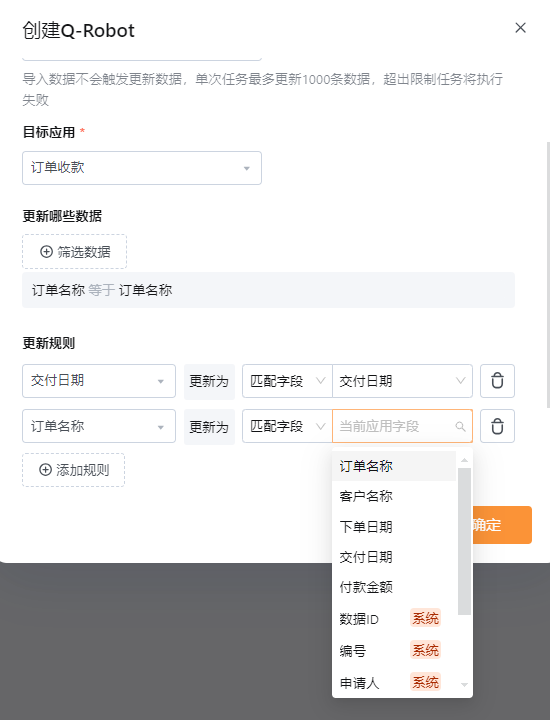550x720 pixels.
Task: Open 订单名称 target field dropdown
Action: pos(99,426)
